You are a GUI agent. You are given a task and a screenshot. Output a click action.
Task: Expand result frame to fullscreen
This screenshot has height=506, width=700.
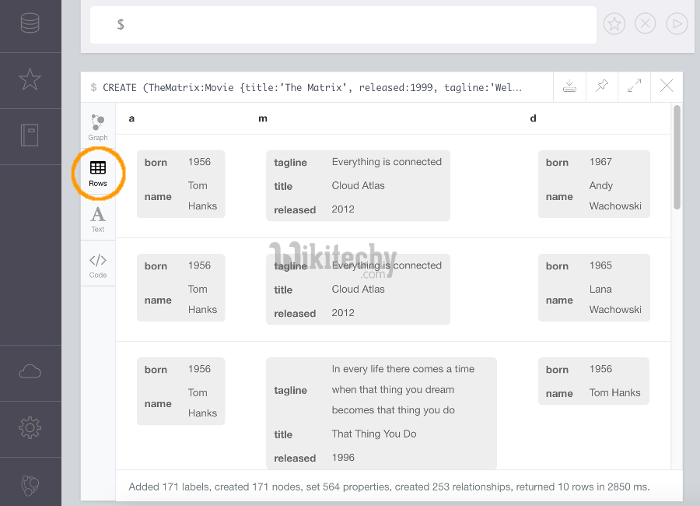coord(634,87)
